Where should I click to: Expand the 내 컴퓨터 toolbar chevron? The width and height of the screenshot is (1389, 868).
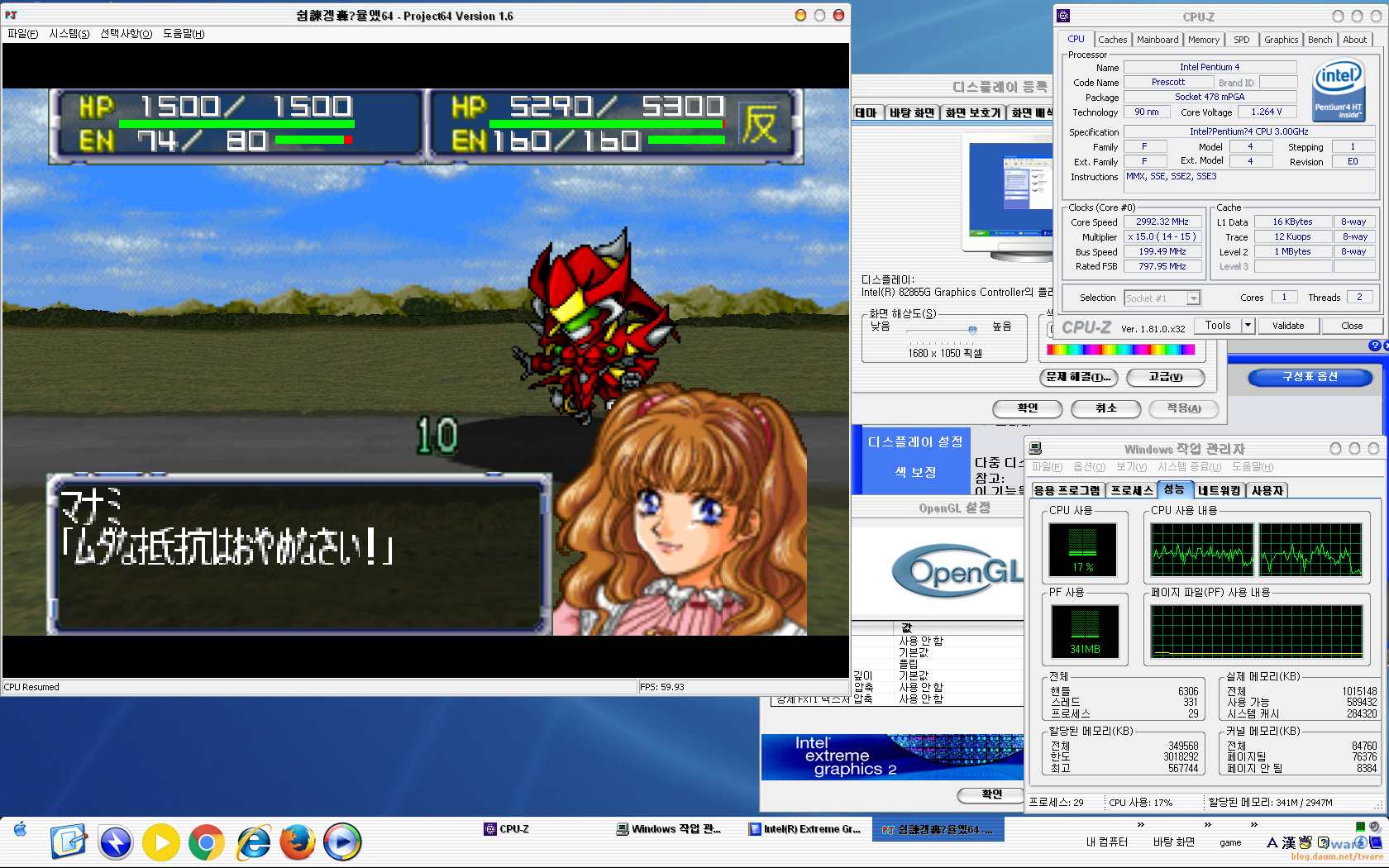coord(1141,825)
